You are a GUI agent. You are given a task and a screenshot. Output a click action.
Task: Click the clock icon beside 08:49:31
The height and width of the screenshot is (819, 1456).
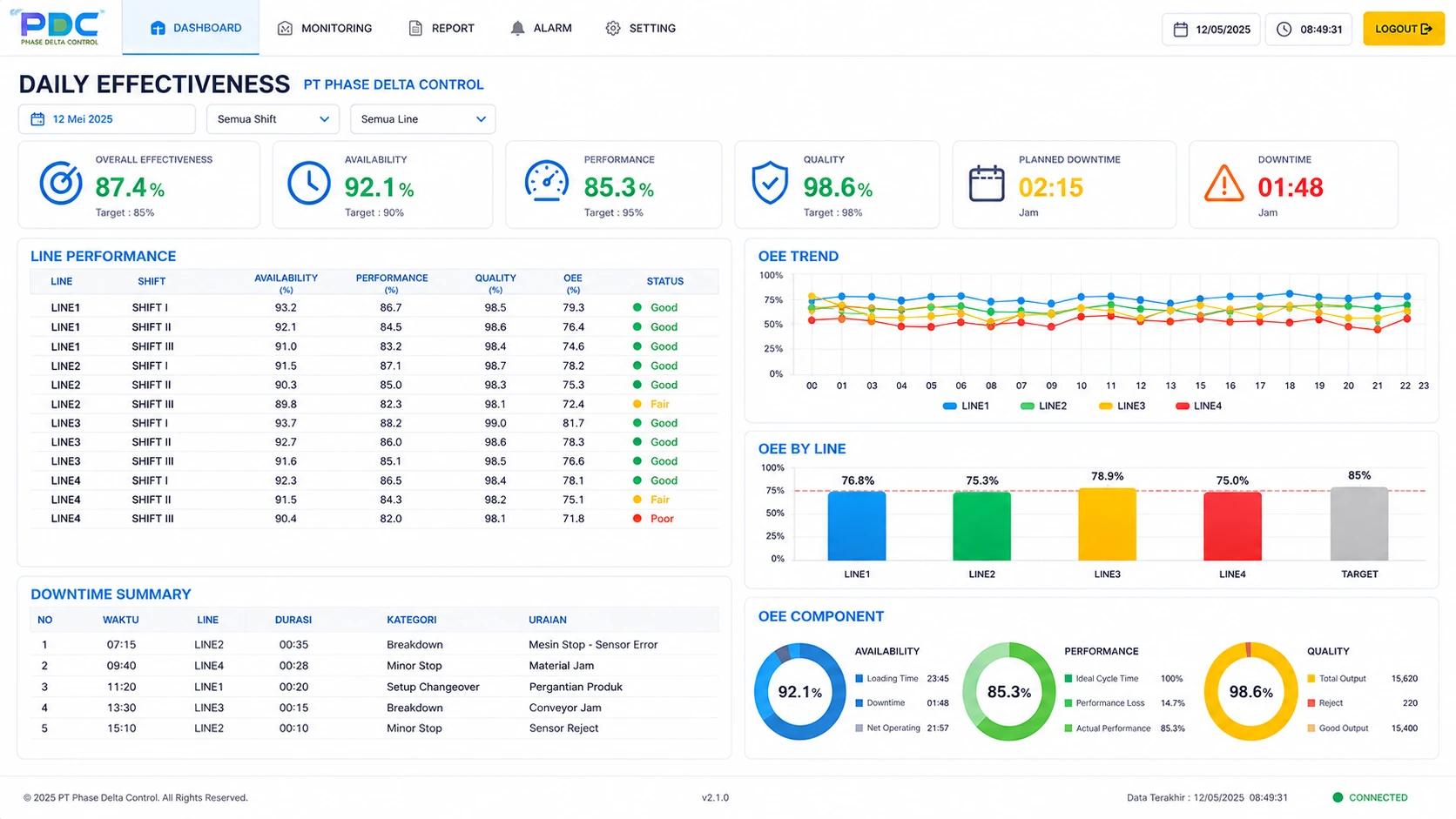(x=1284, y=30)
